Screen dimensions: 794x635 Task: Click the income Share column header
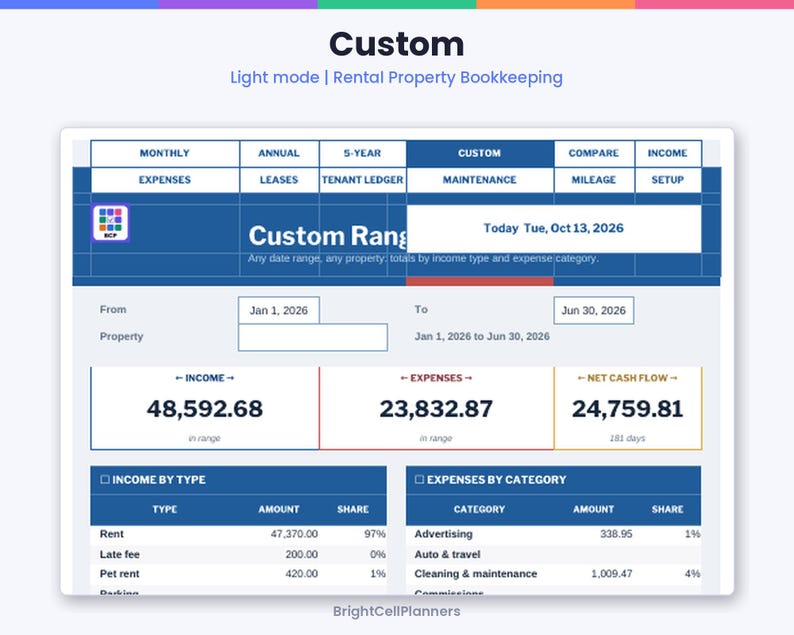[x=353, y=509]
